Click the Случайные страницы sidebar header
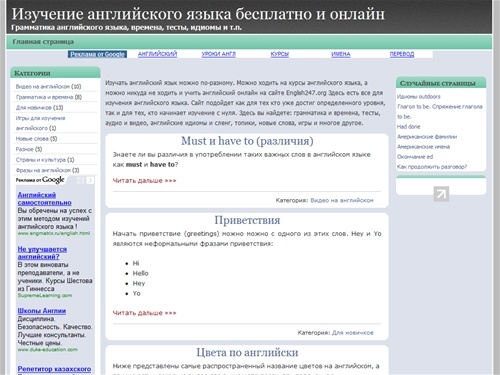Image resolution: width=500 pixels, height=375 pixels. [438, 83]
